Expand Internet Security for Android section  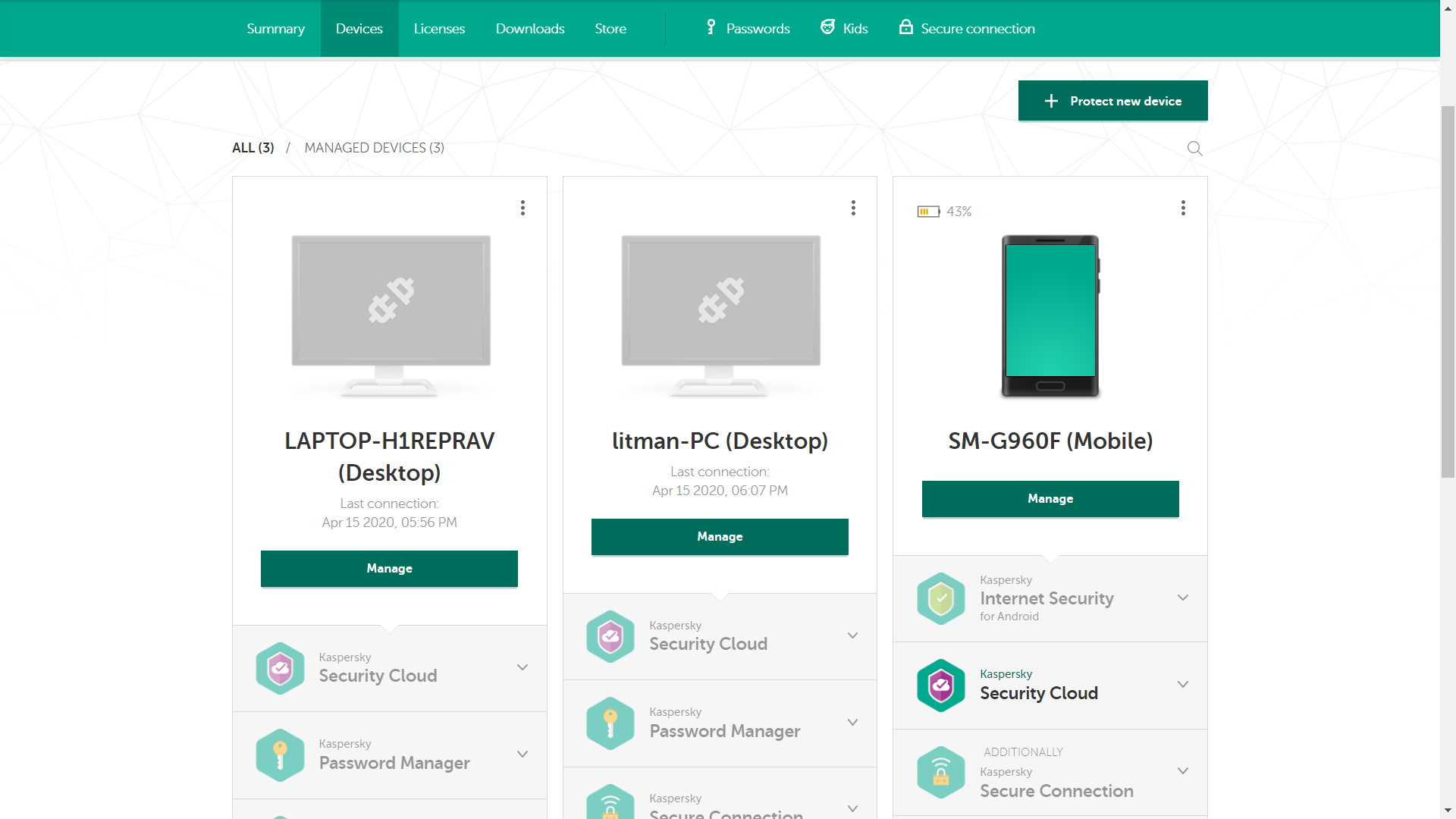click(x=1182, y=598)
